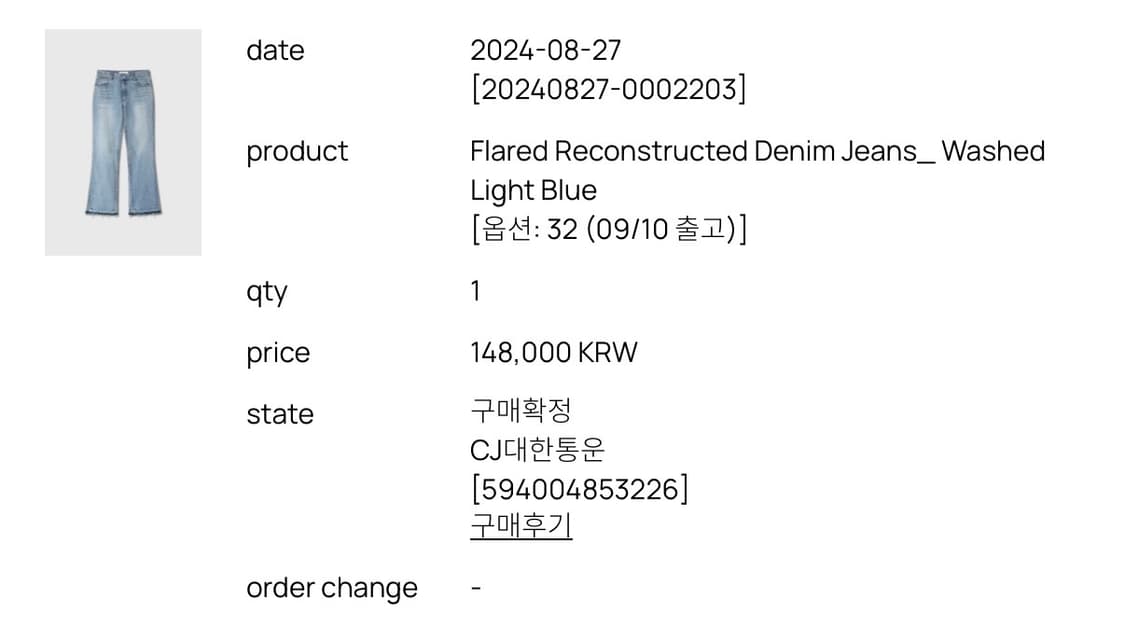Click the qty value 1
The image size is (1125, 643).
[475, 291]
